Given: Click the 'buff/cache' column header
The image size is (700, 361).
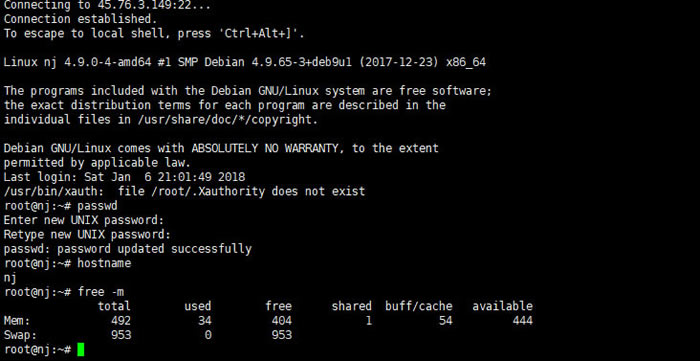Looking at the screenshot, I should click(x=419, y=306).
